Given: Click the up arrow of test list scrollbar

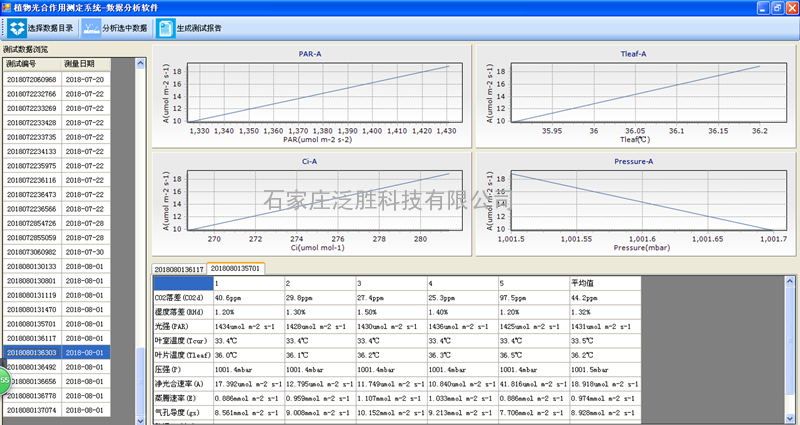Looking at the screenshot, I should coord(140,63).
